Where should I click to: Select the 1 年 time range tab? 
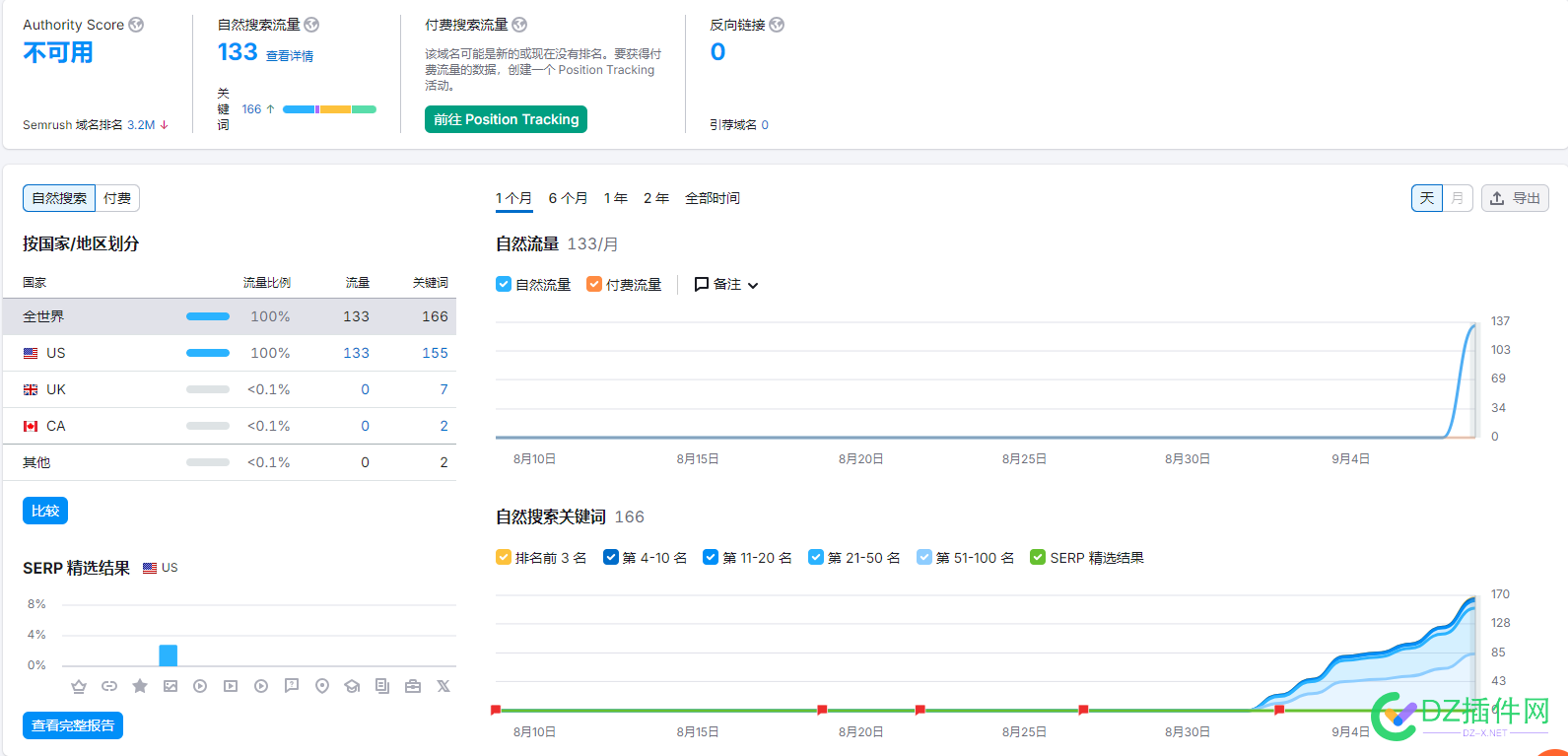[616, 198]
